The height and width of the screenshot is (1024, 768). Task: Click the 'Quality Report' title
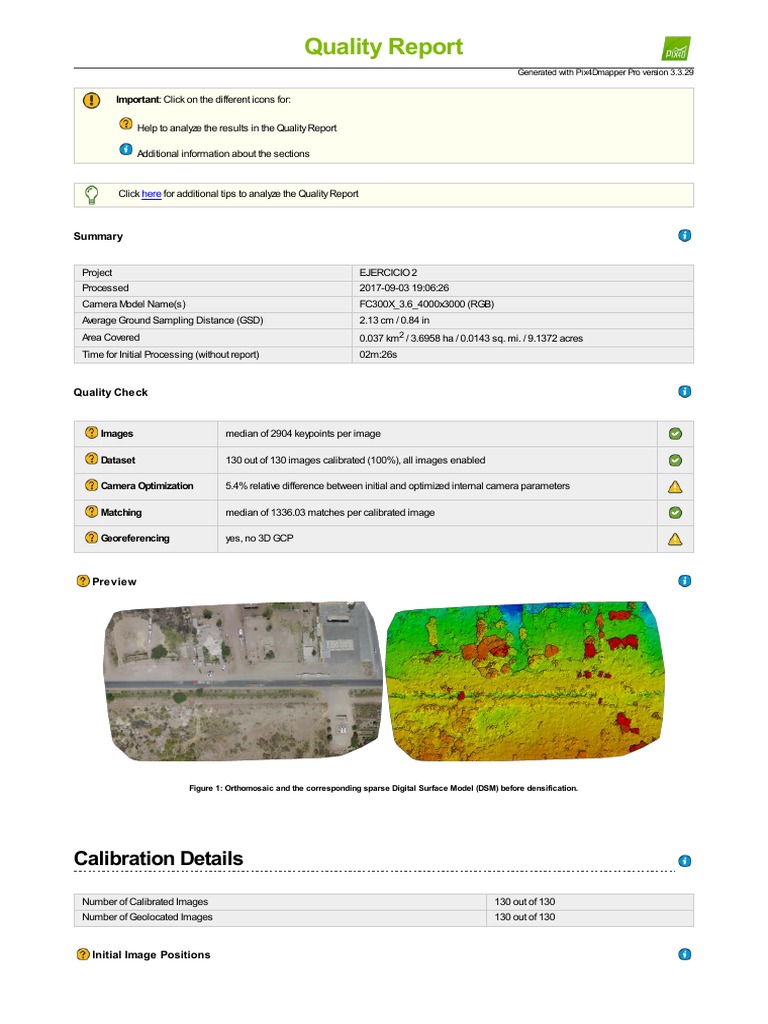pyautogui.click(x=383, y=47)
